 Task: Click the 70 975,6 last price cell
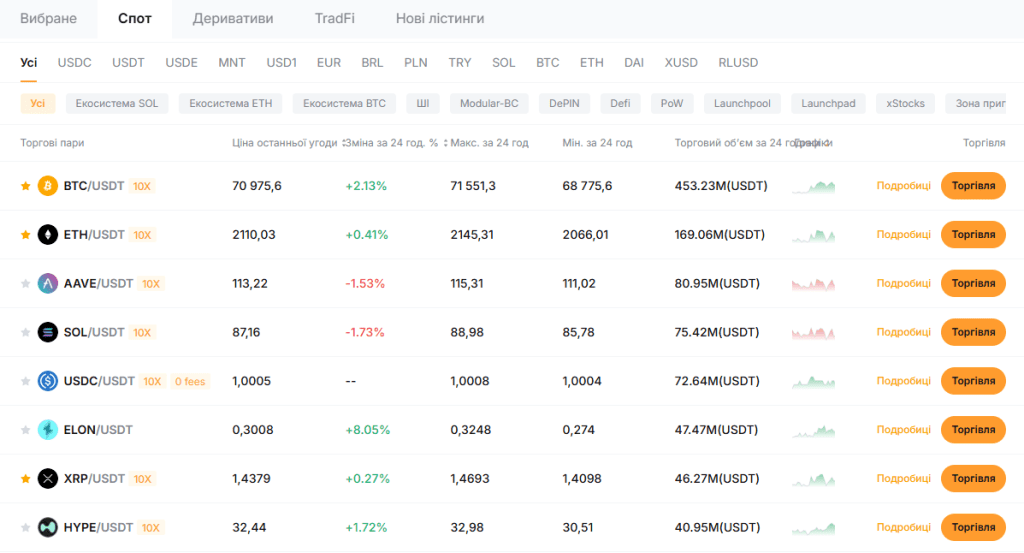click(257, 186)
